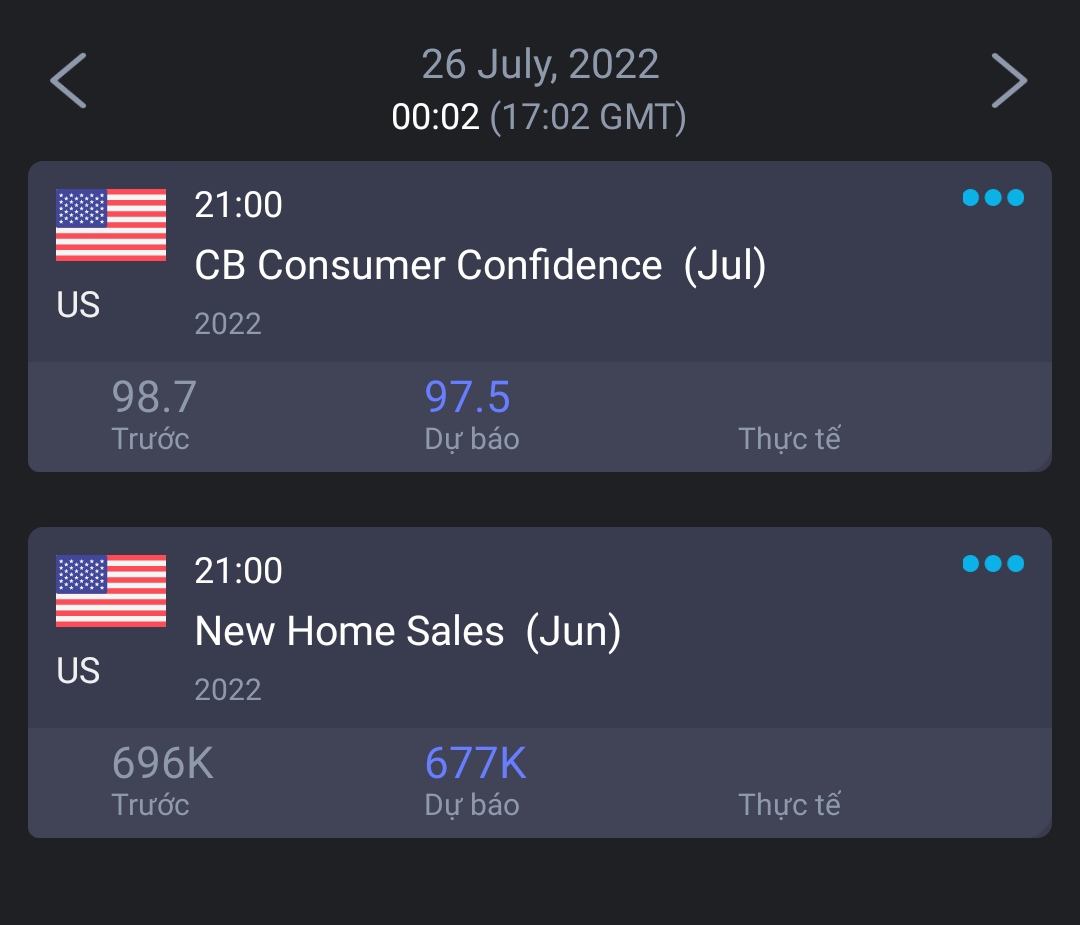Open New Home Sales (Jun) event
1080x925 pixels.
point(408,632)
